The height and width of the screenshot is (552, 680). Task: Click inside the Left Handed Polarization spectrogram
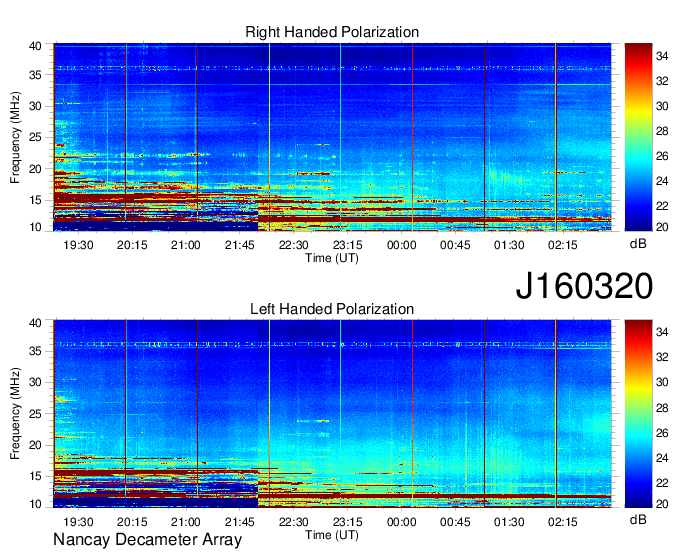point(332,414)
